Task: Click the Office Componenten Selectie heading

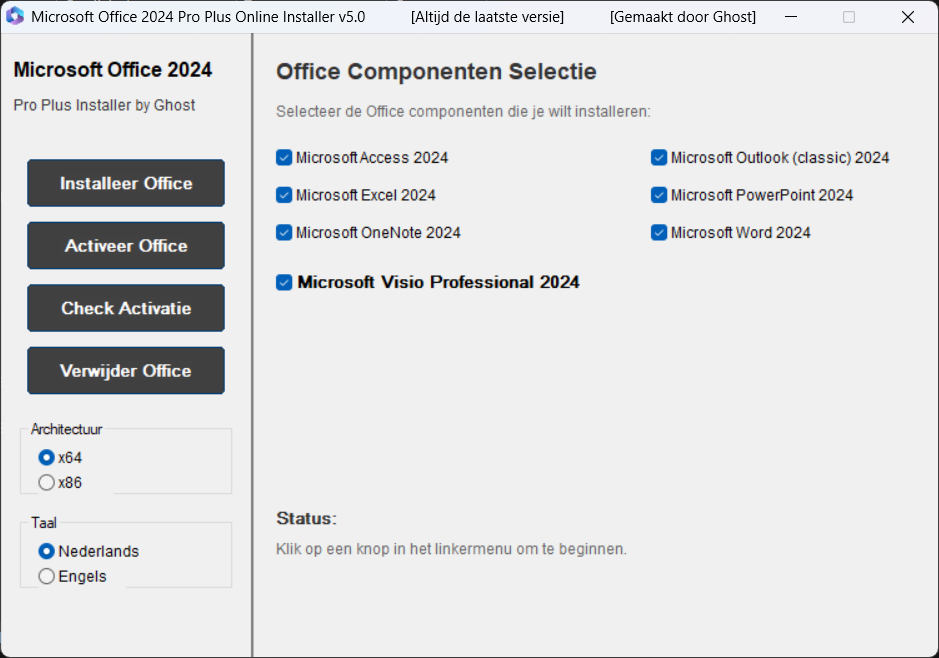Action: pyautogui.click(x=436, y=71)
